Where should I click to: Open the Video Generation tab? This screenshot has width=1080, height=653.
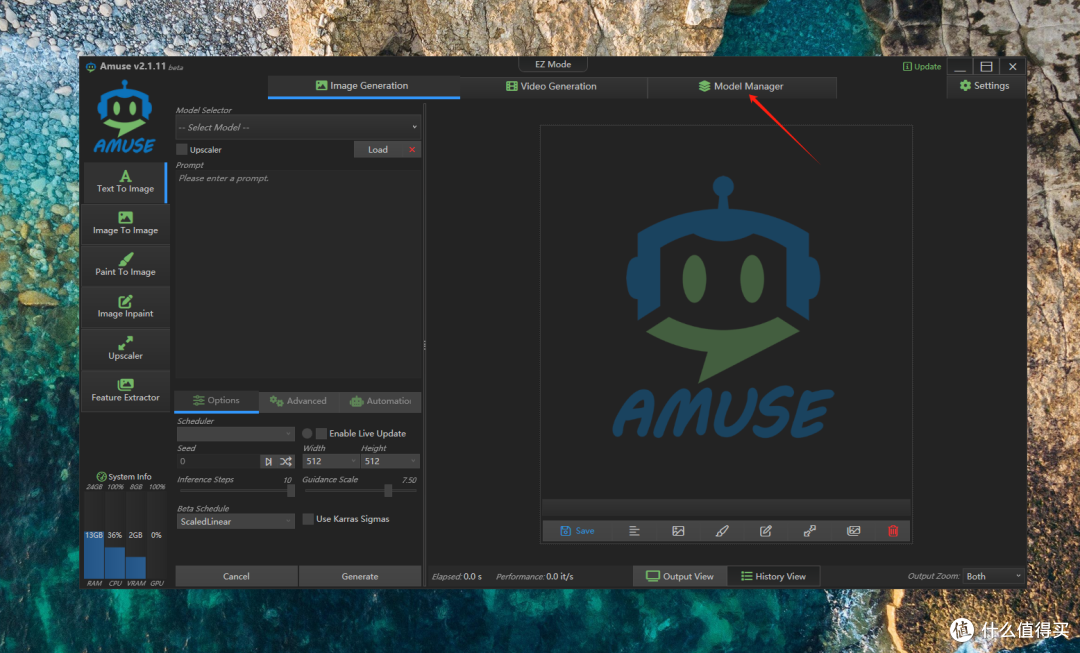pos(551,87)
